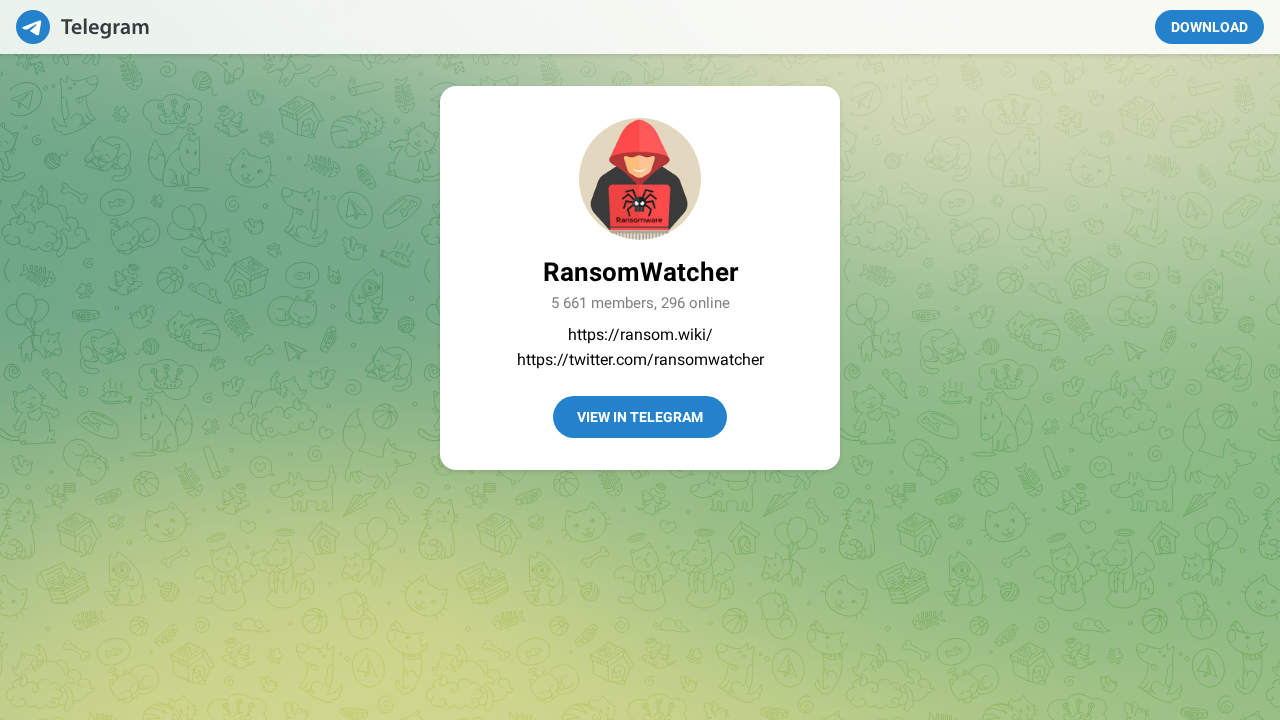Select the RansomWatcher channel title
1280x720 pixels.
coord(640,272)
